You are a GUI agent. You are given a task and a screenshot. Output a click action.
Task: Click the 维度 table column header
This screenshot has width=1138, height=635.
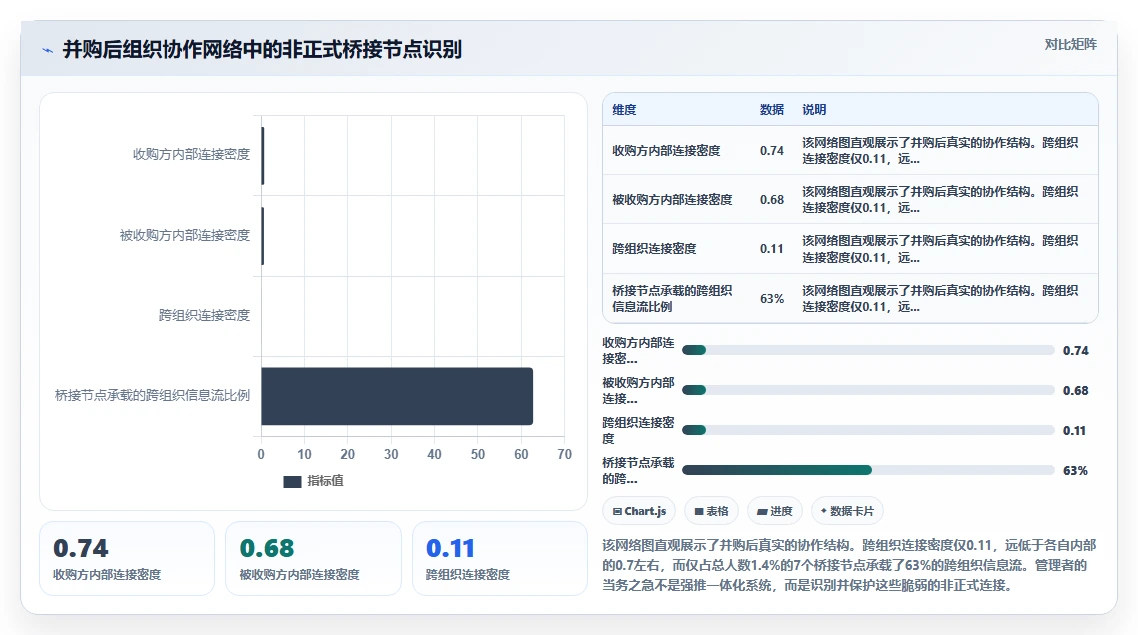(x=624, y=110)
